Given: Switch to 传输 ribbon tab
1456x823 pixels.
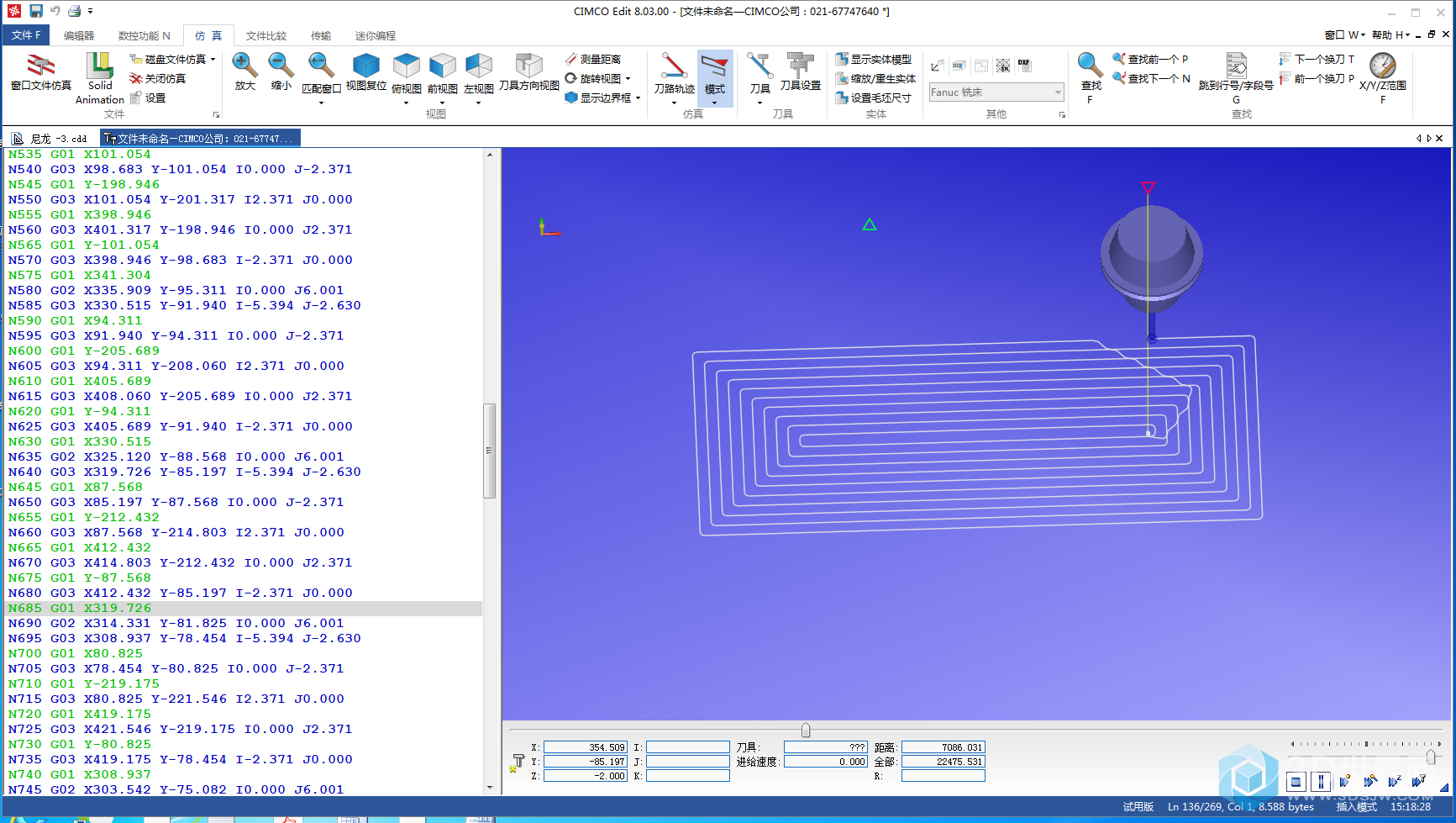Looking at the screenshot, I should (321, 35).
